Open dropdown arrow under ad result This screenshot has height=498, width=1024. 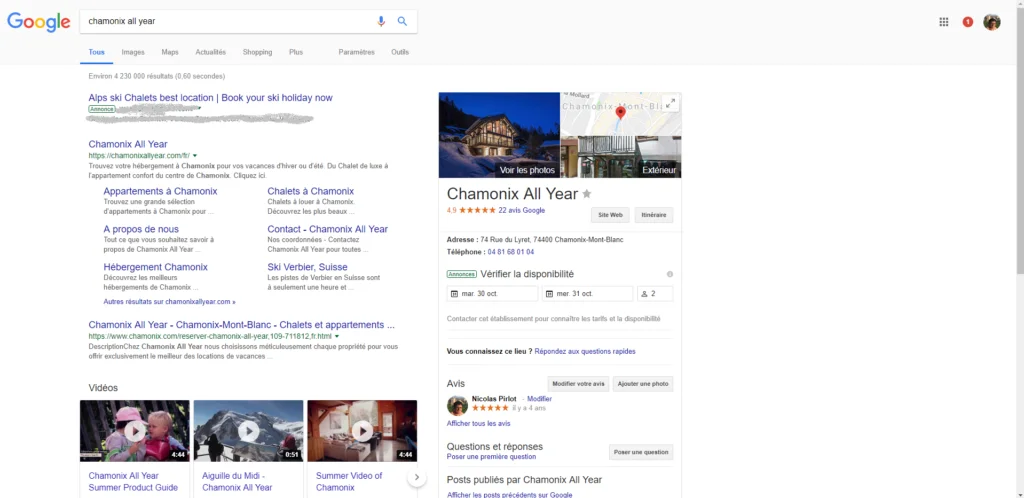tap(199, 108)
